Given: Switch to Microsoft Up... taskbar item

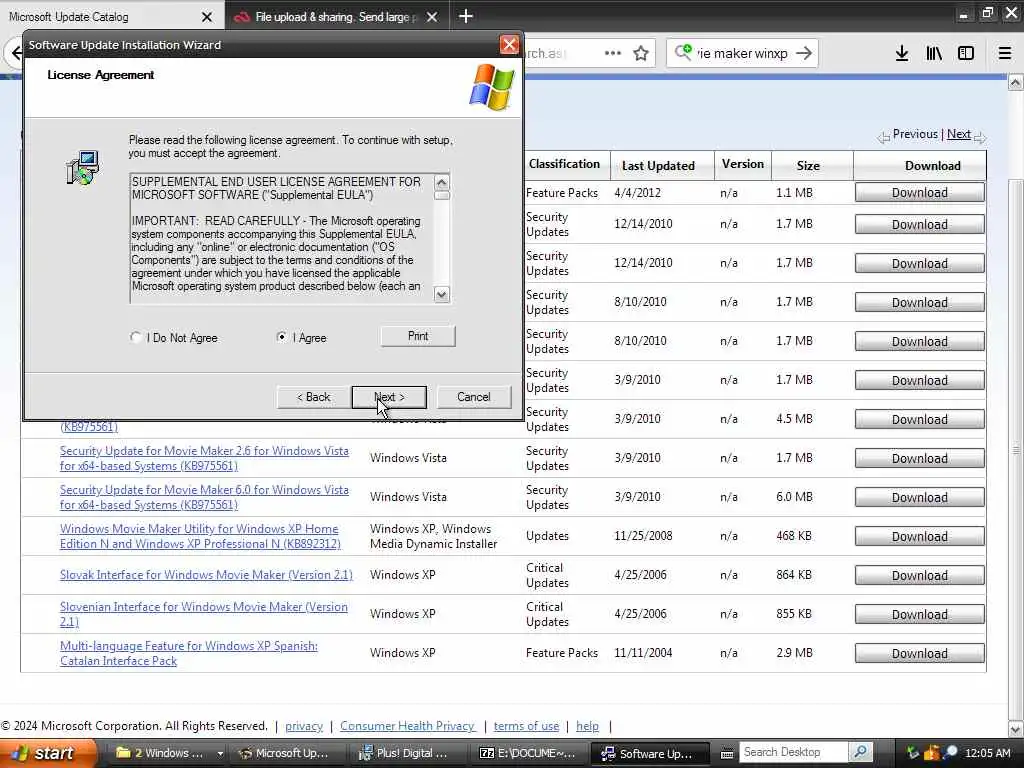Looking at the screenshot, I should click(285, 753).
